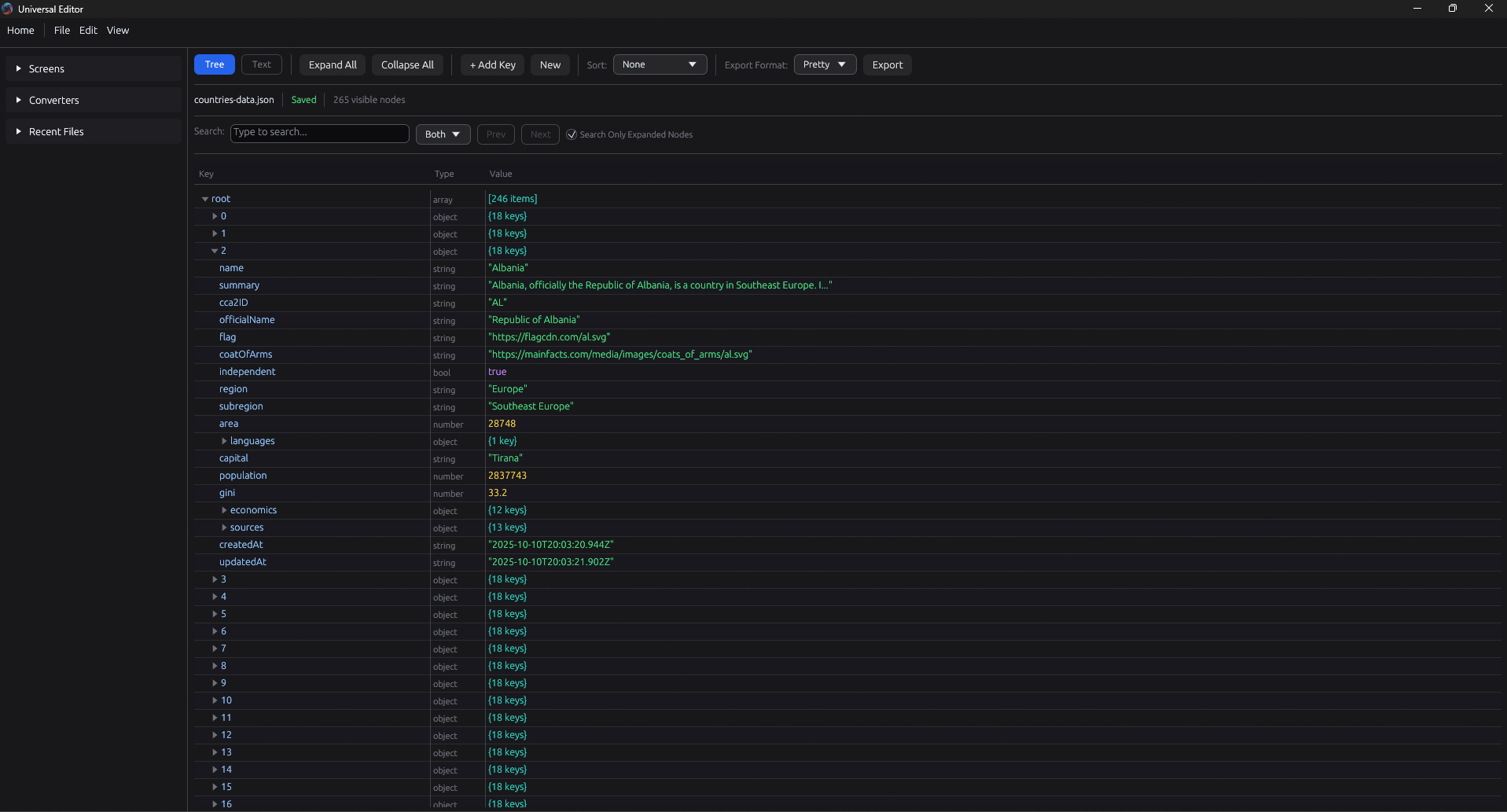Screen dimensions: 1507x812
Task: Click the flag URL value
Action: coord(549,337)
